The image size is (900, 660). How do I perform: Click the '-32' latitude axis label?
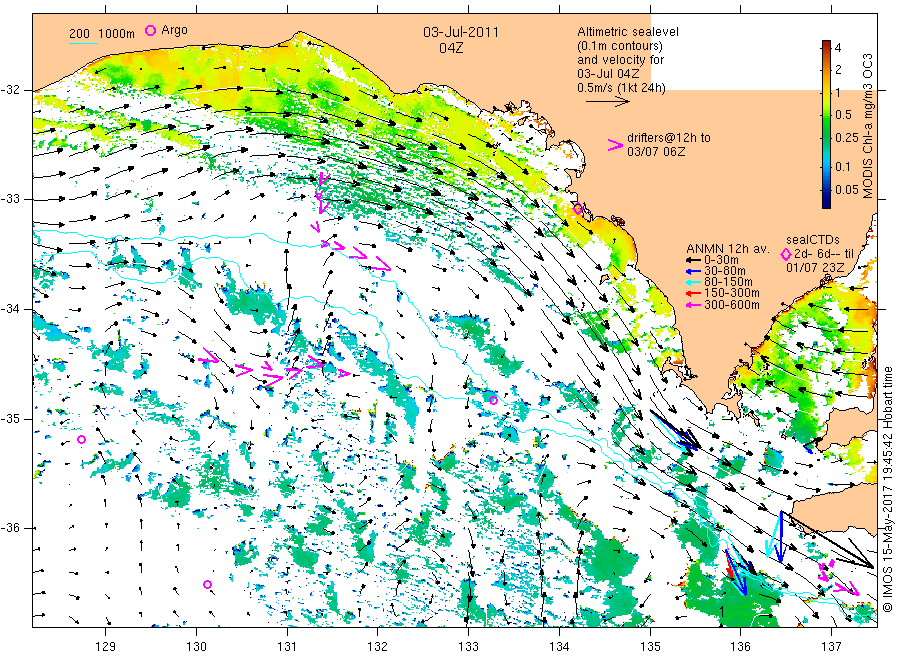pyautogui.click(x=10, y=90)
